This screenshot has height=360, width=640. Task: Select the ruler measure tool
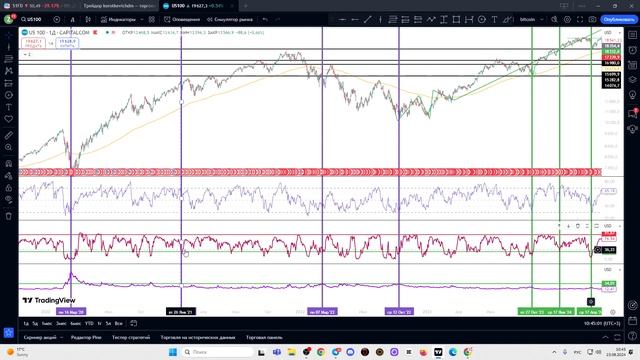(9, 135)
